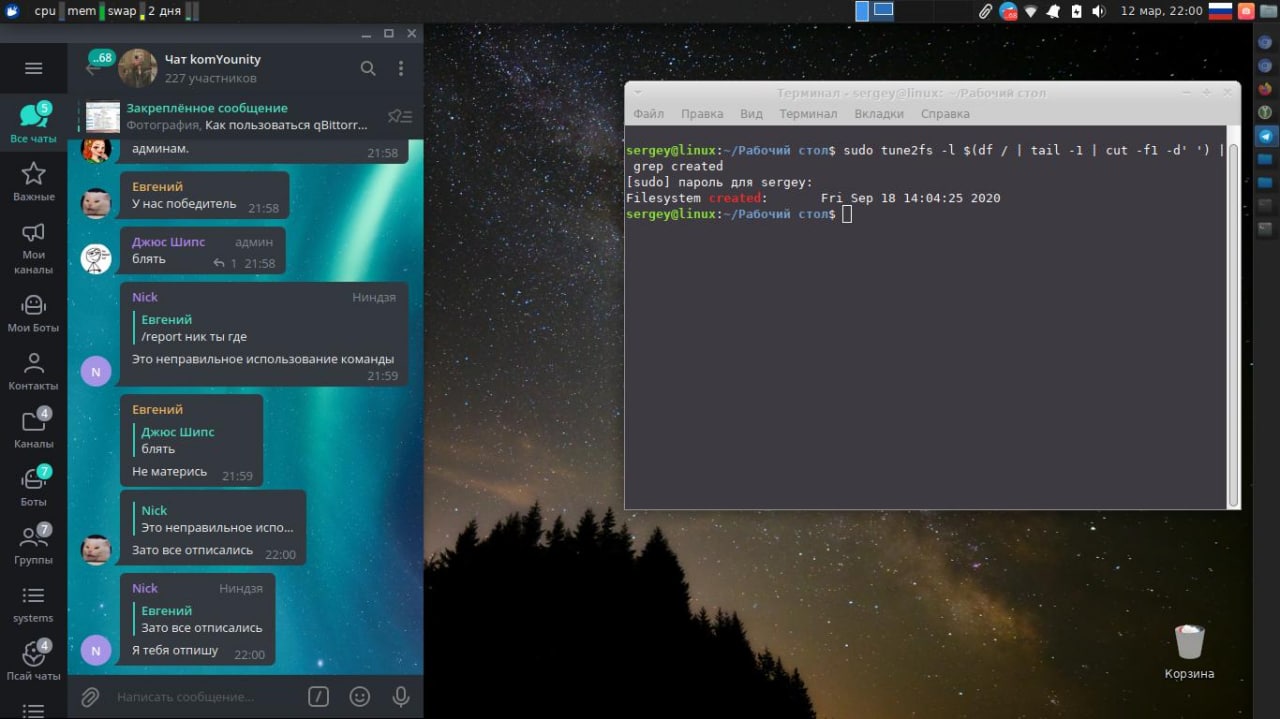Switch keyboard layout via Russian flag
The height and width of the screenshot is (719, 1280).
[1220, 11]
